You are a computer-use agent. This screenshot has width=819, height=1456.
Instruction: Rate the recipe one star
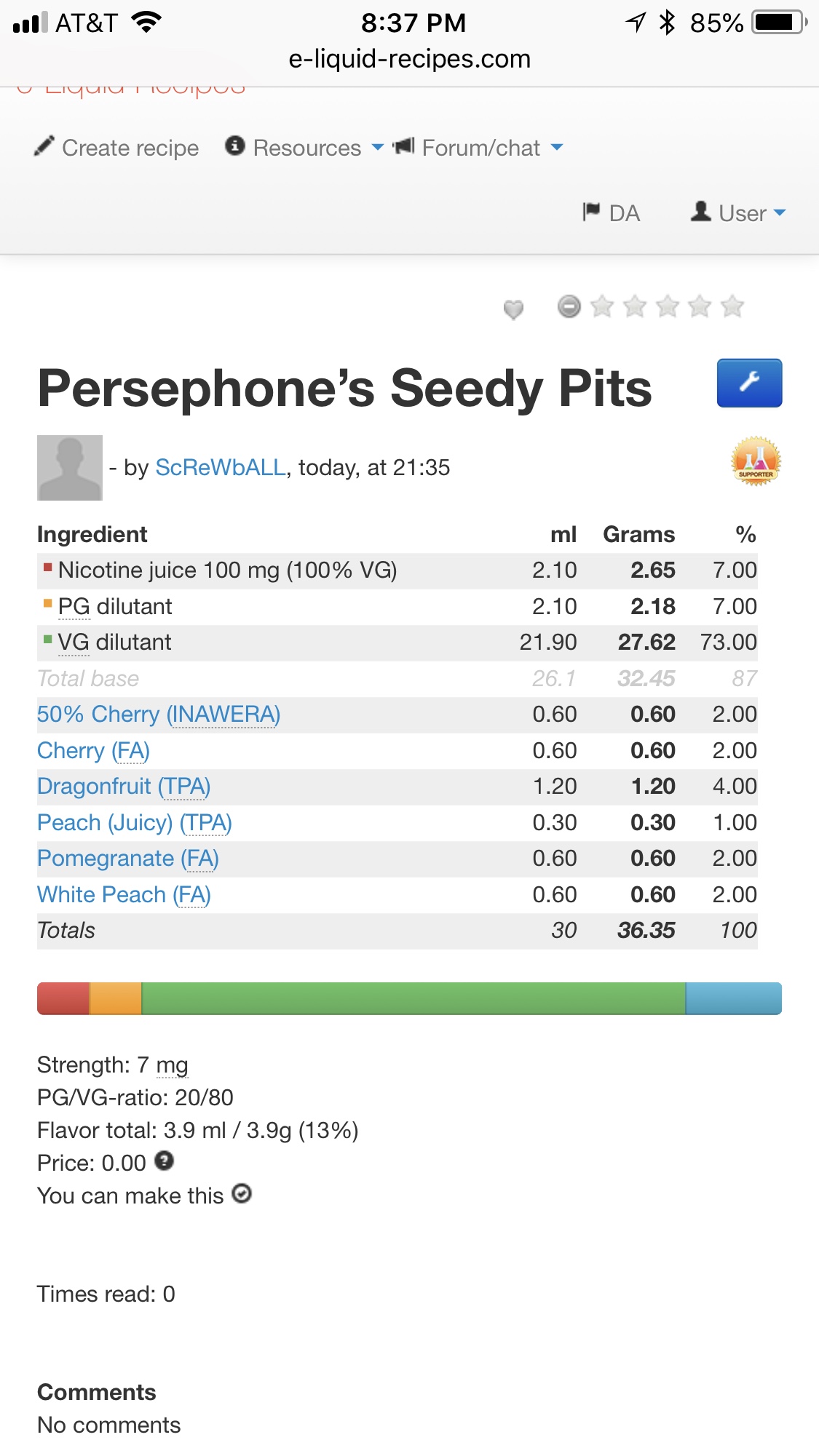click(602, 306)
